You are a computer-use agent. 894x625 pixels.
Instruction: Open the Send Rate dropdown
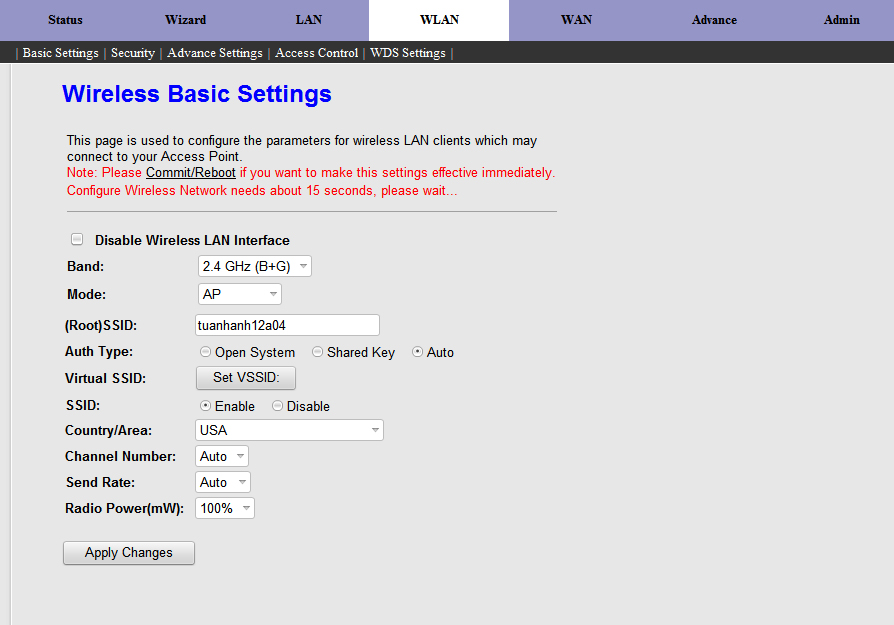222,482
